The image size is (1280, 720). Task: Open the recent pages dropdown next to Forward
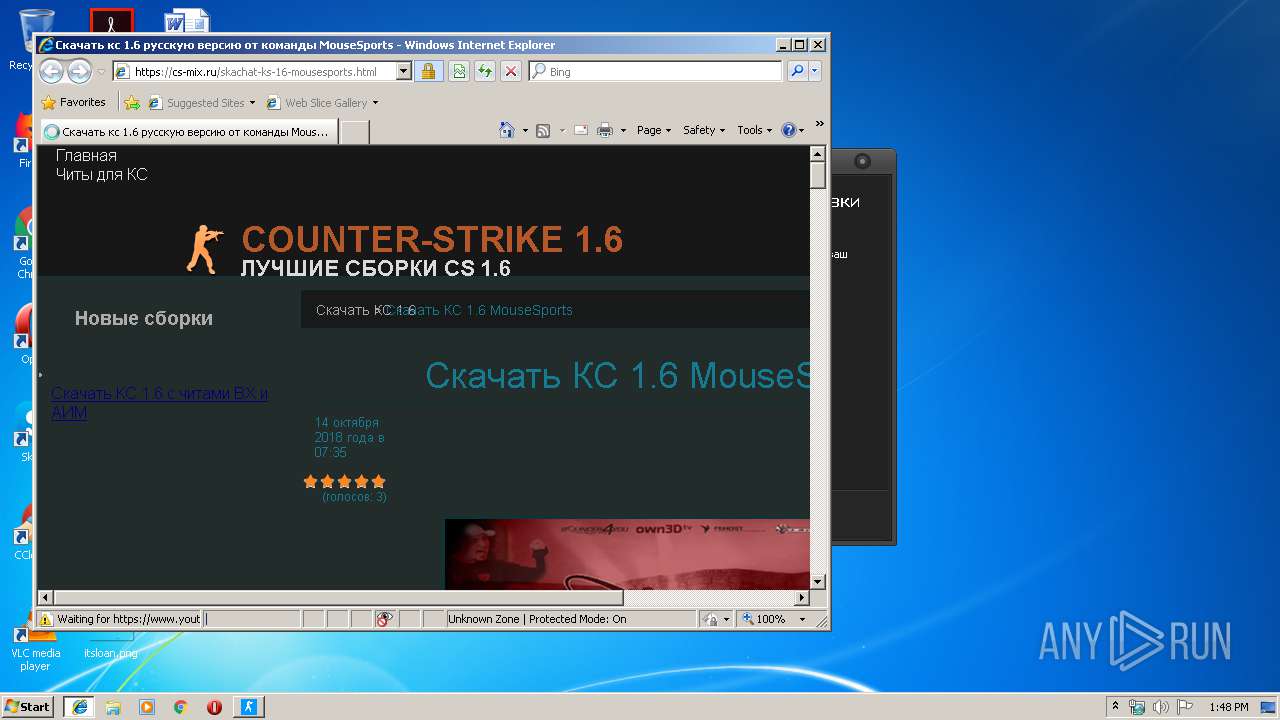click(100, 72)
